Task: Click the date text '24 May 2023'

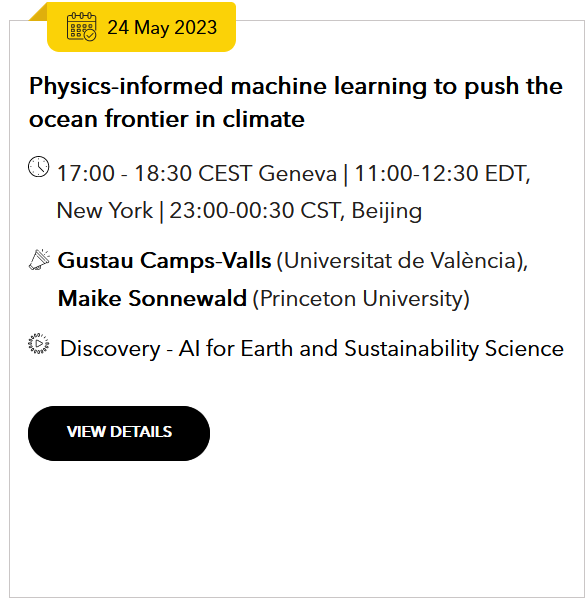Action: pyautogui.click(x=162, y=28)
